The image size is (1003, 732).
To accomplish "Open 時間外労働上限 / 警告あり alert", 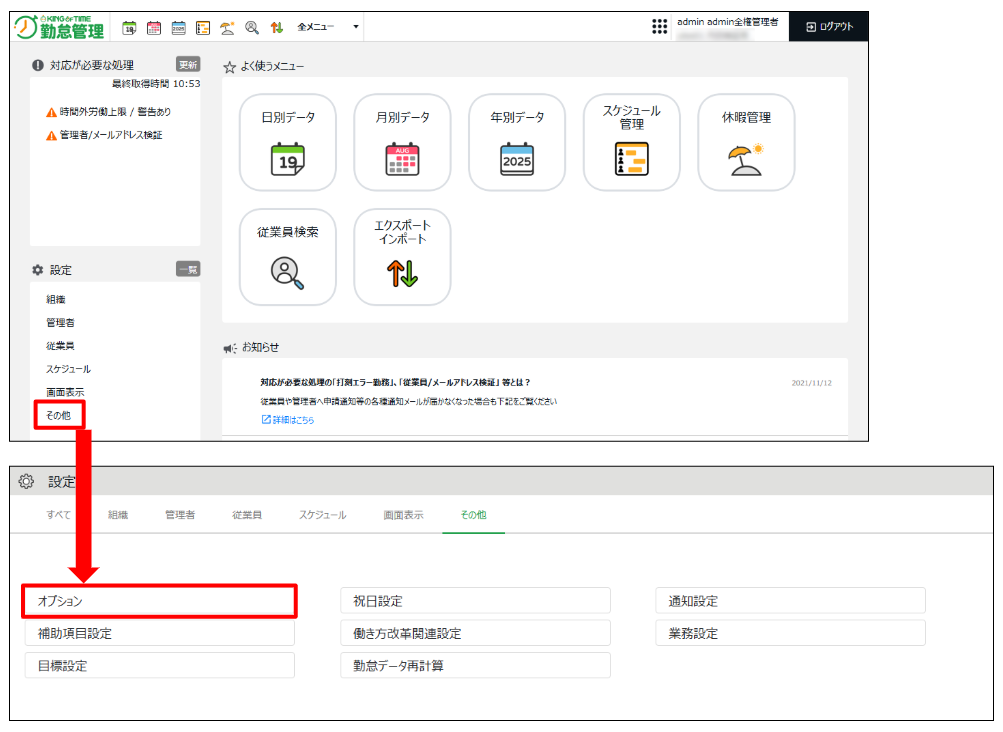I will 115,112.
